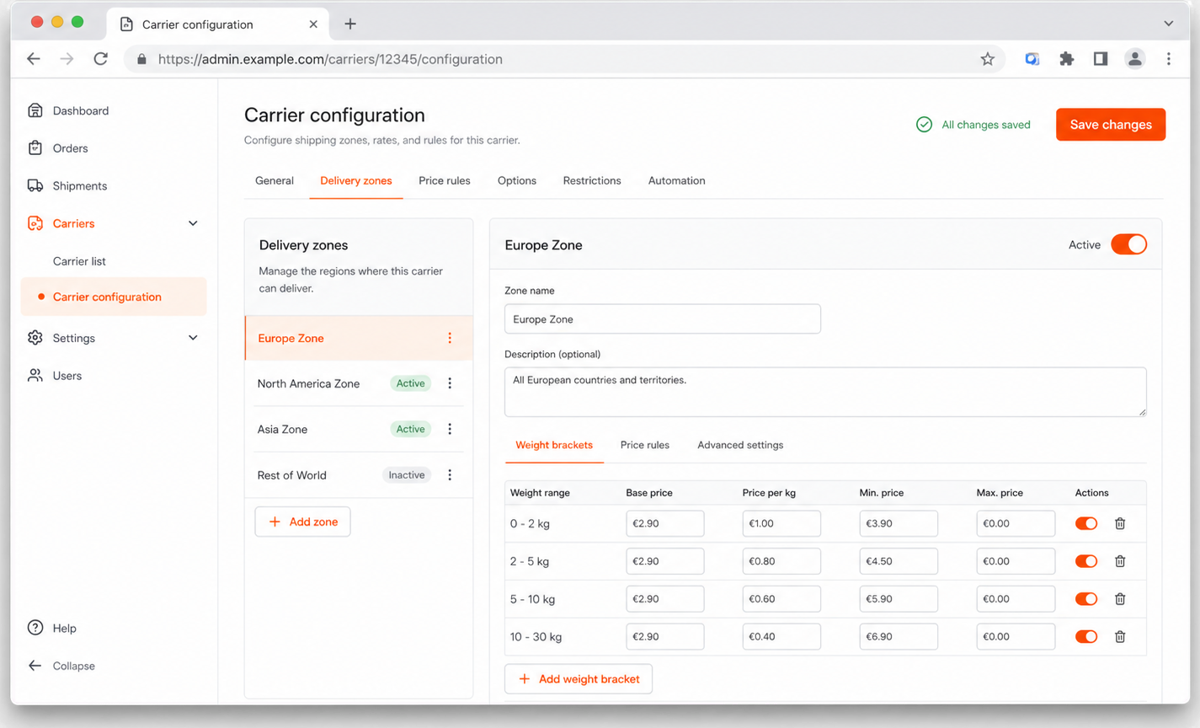Open Users from the sidebar
1200x728 pixels.
point(55,376)
